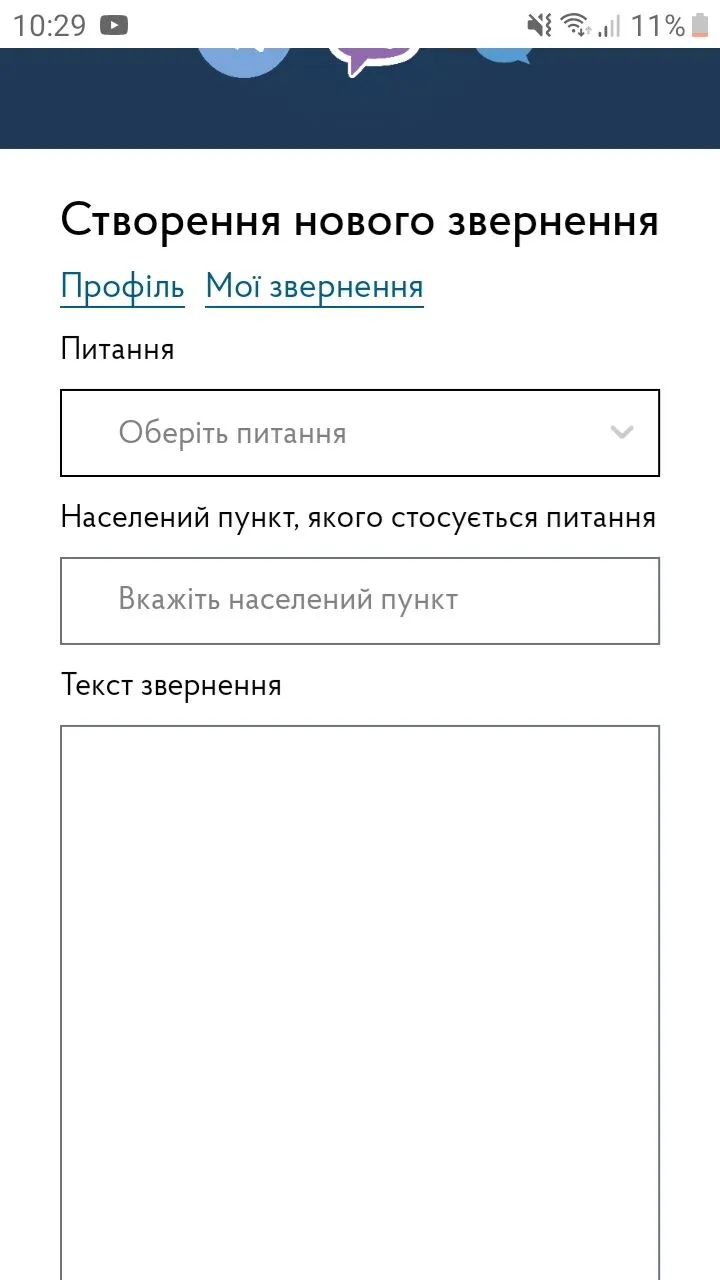Tap the "Населений пункт, якого стосується питання" label

coord(358,517)
